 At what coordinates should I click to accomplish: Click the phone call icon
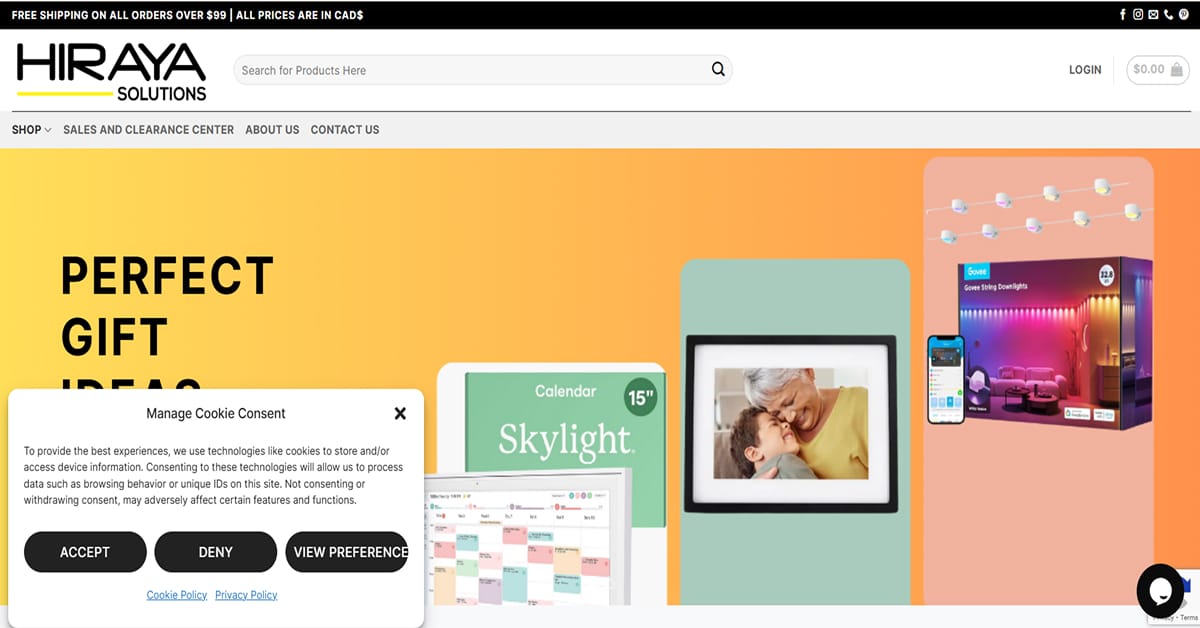coord(1168,15)
